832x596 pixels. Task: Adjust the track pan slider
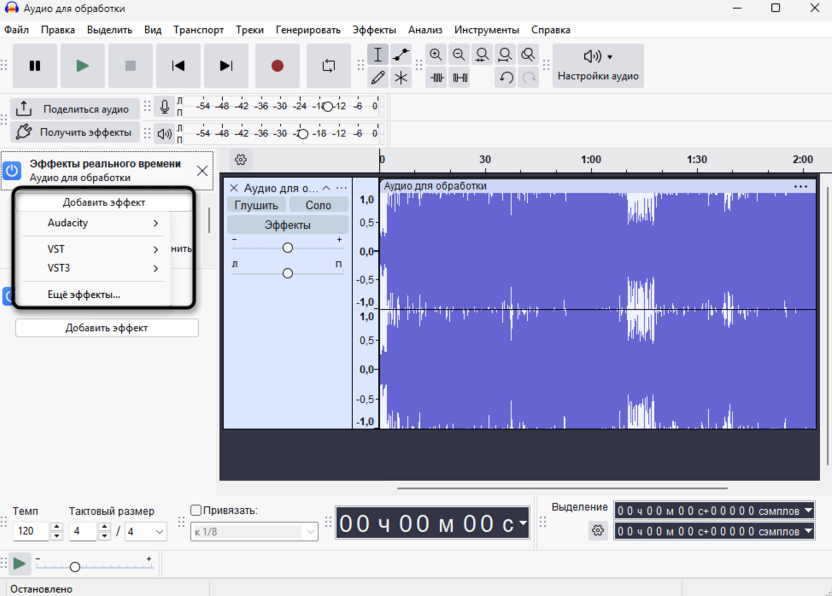click(x=288, y=273)
